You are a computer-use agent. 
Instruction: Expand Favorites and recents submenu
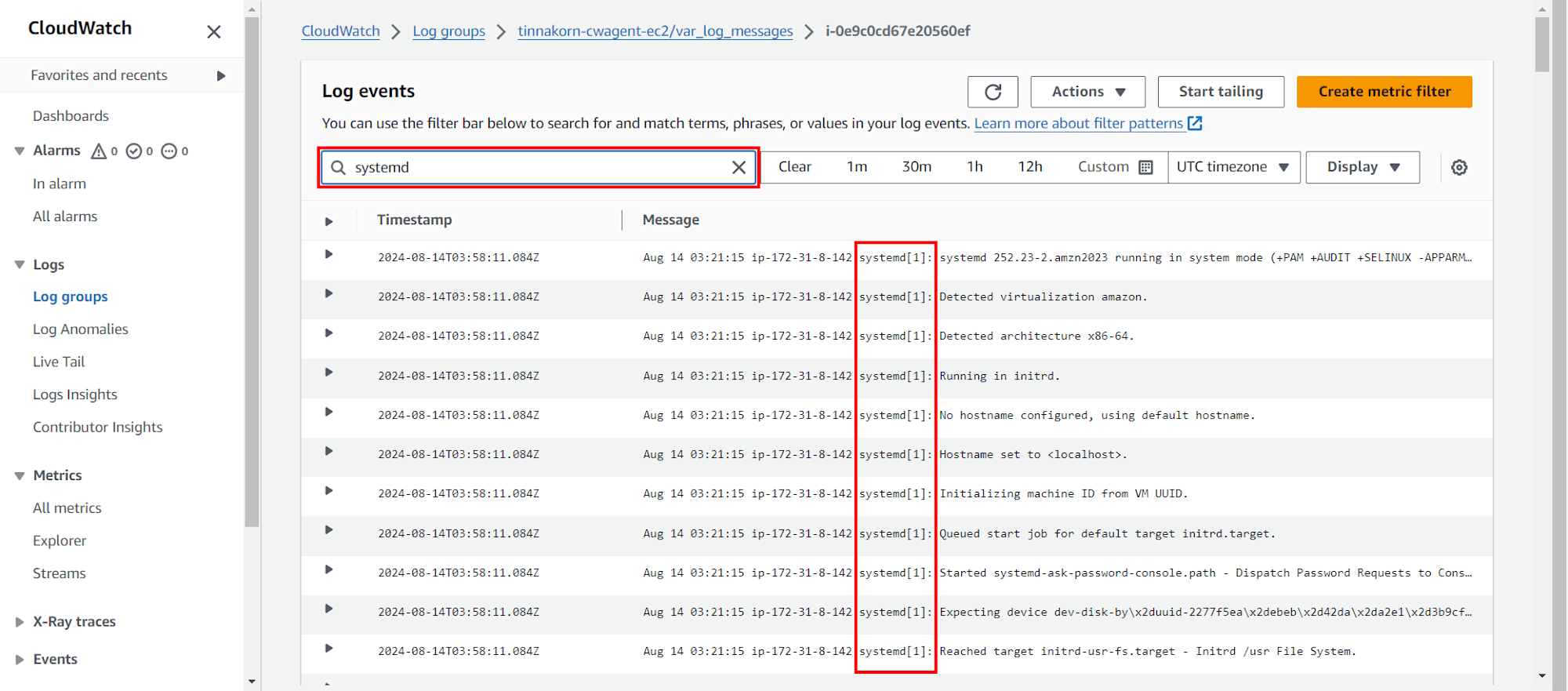[x=221, y=75]
